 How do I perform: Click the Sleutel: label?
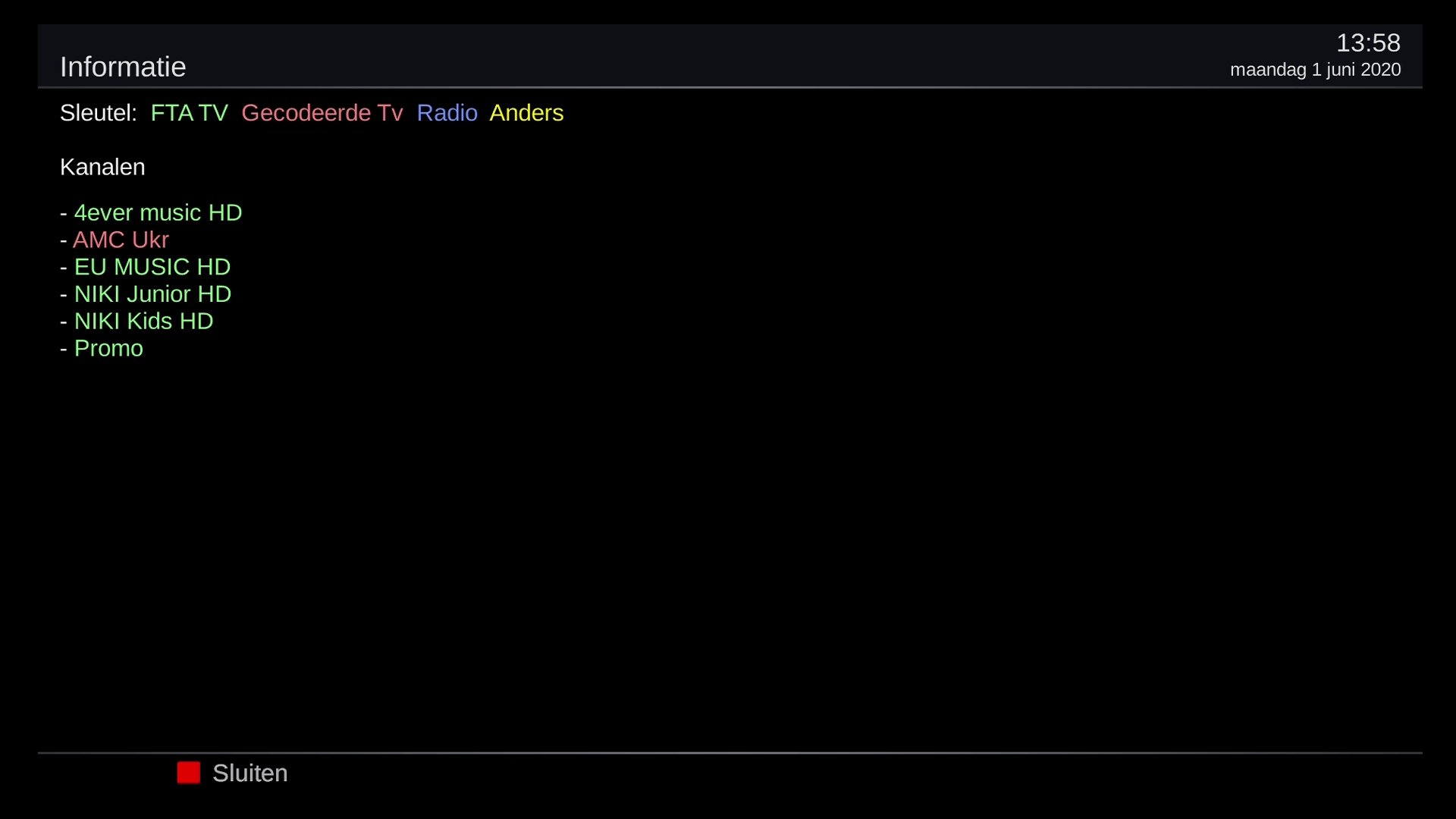click(99, 113)
